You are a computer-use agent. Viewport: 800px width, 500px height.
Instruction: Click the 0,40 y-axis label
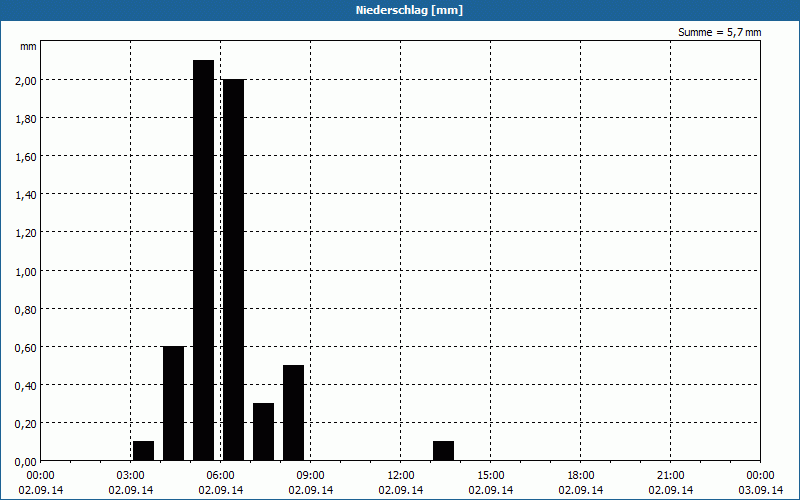point(26,386)
